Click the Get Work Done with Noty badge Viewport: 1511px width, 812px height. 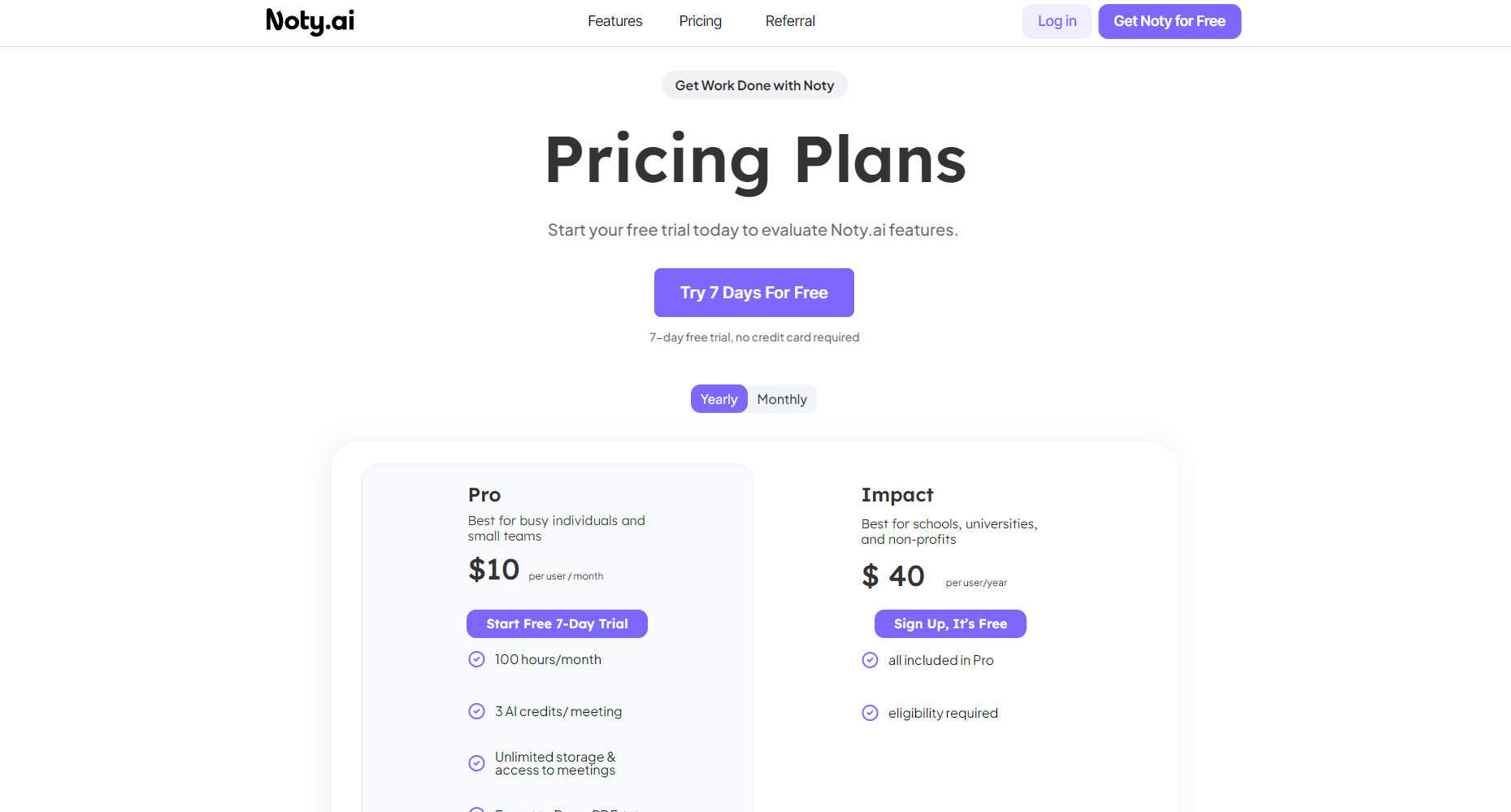point(753,85)
